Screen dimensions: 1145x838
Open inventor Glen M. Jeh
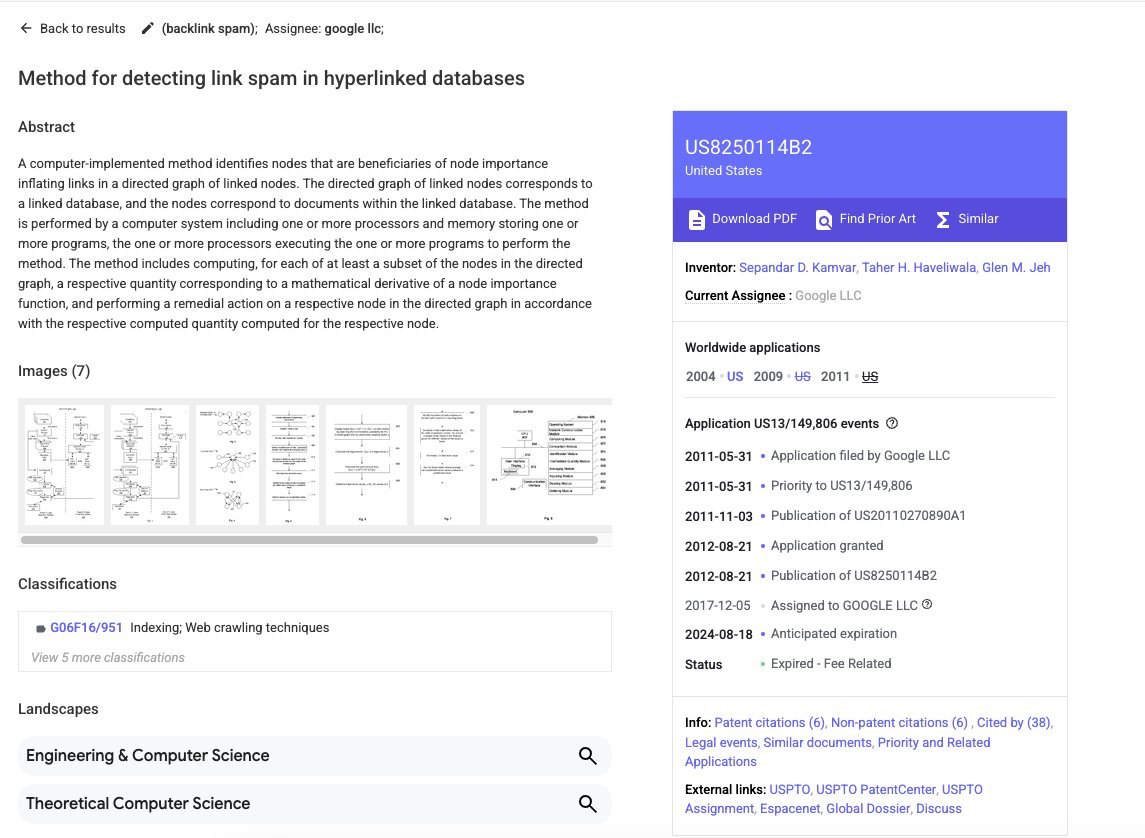[1016, 267]
